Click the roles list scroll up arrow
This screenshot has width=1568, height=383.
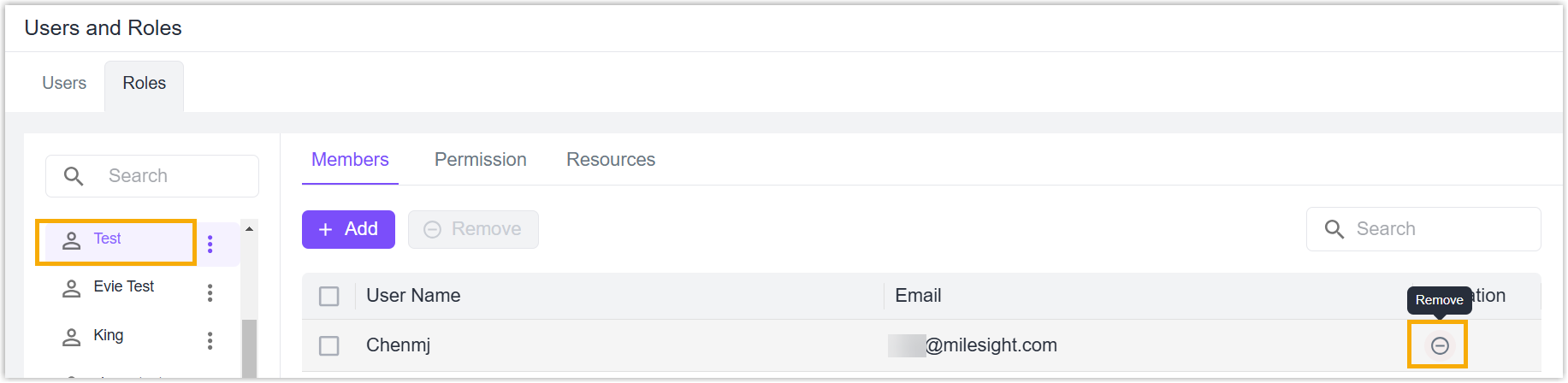[249, 229]
